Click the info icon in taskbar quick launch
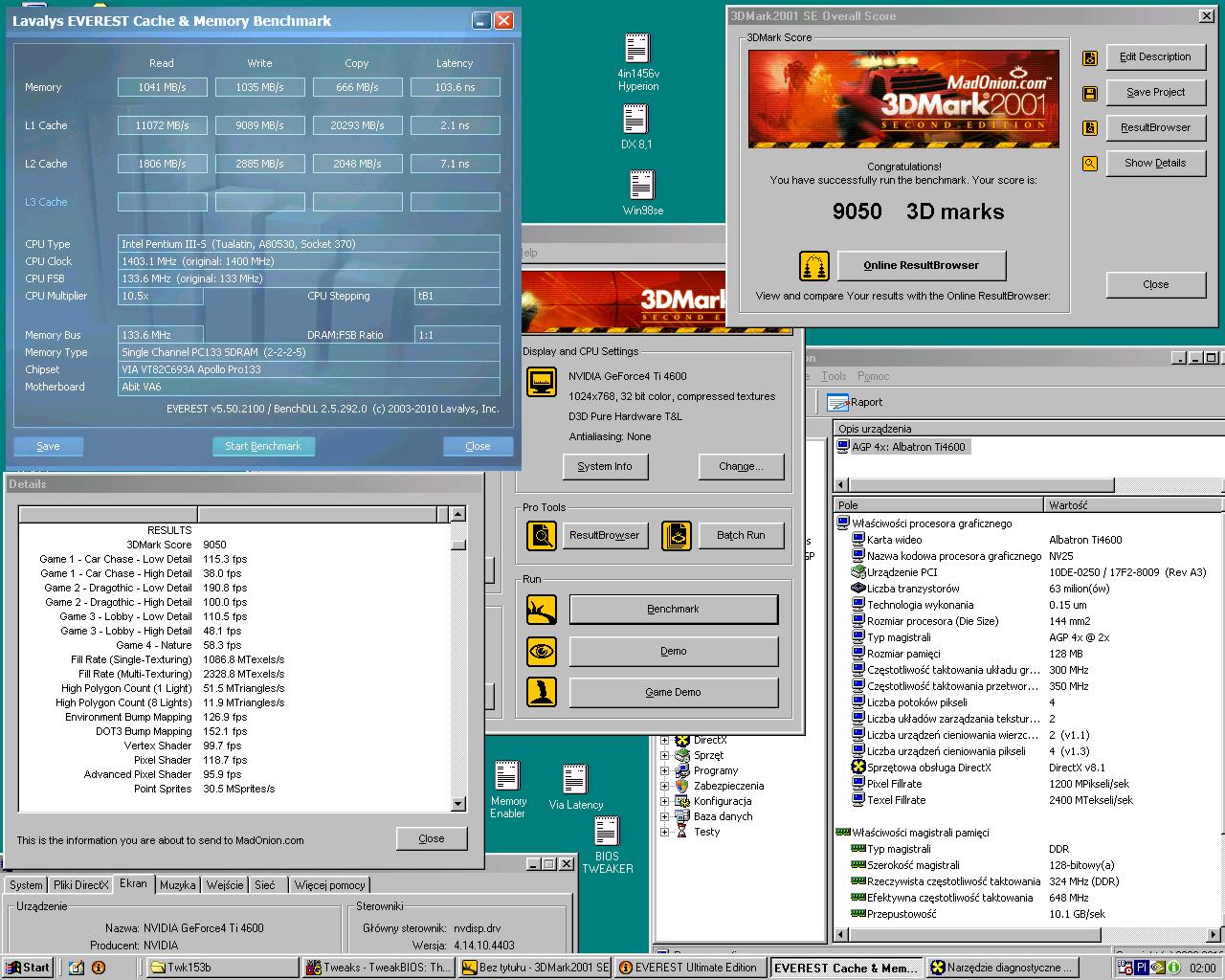 (99, 968)
